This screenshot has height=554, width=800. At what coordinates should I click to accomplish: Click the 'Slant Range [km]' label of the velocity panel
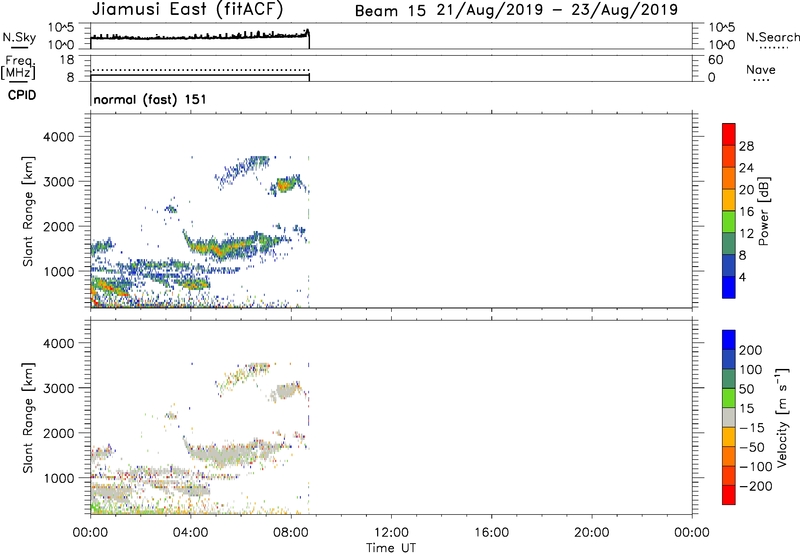28,418
